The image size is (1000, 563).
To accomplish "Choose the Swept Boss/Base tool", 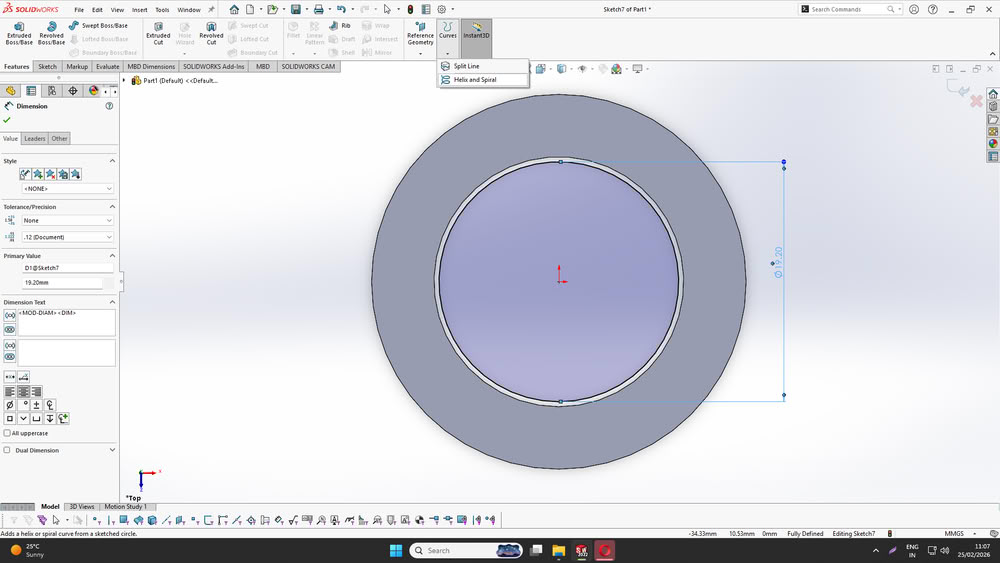I will point(98,26).
